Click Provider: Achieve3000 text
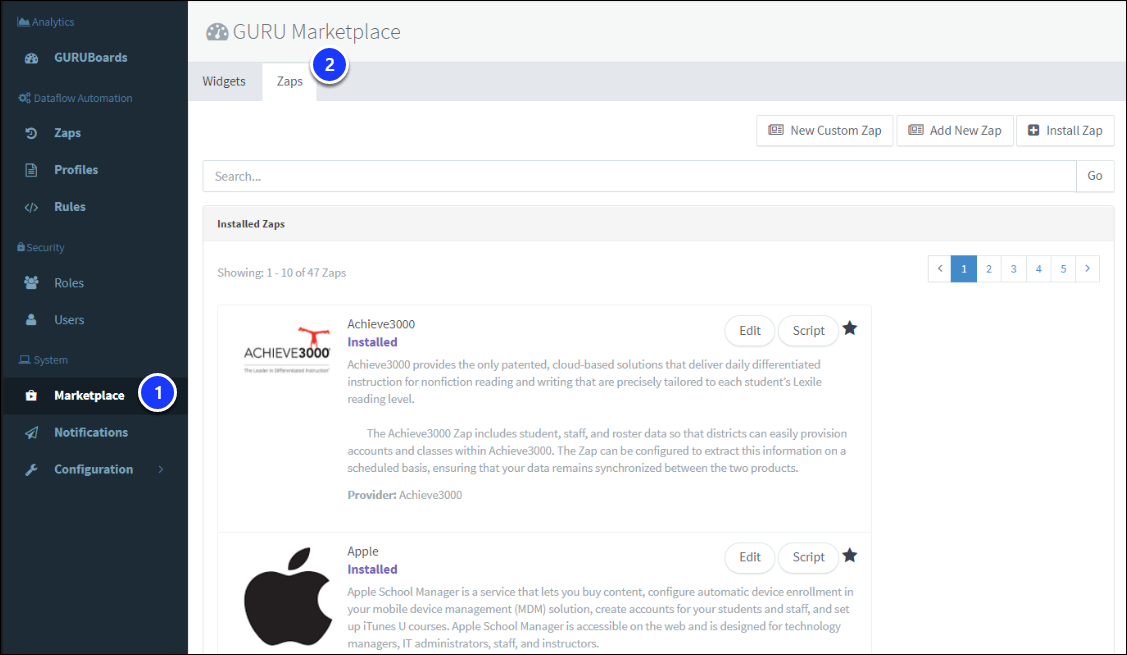 click(x=405, y=495)
